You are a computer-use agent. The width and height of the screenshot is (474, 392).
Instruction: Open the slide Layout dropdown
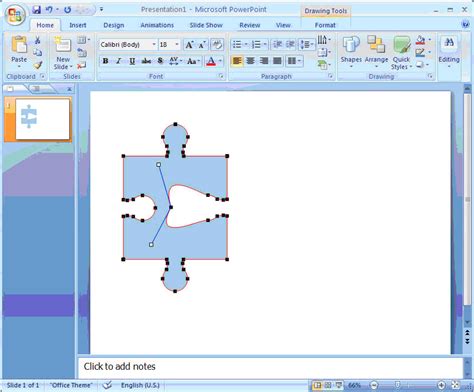point(83,40)
